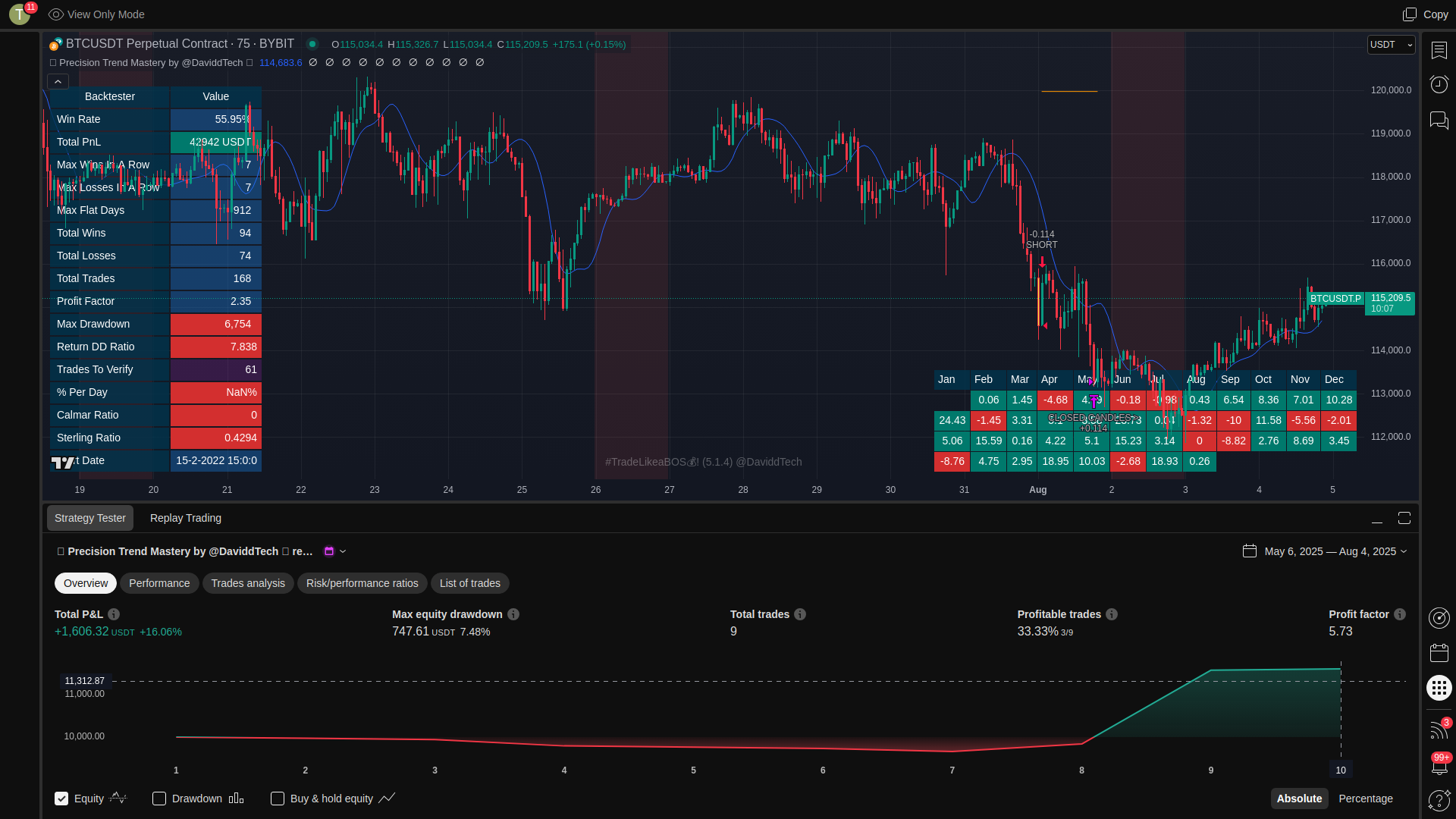Click the Dec 10.28 monthly return cell
1456x819 pixels.
(1338, 400)
